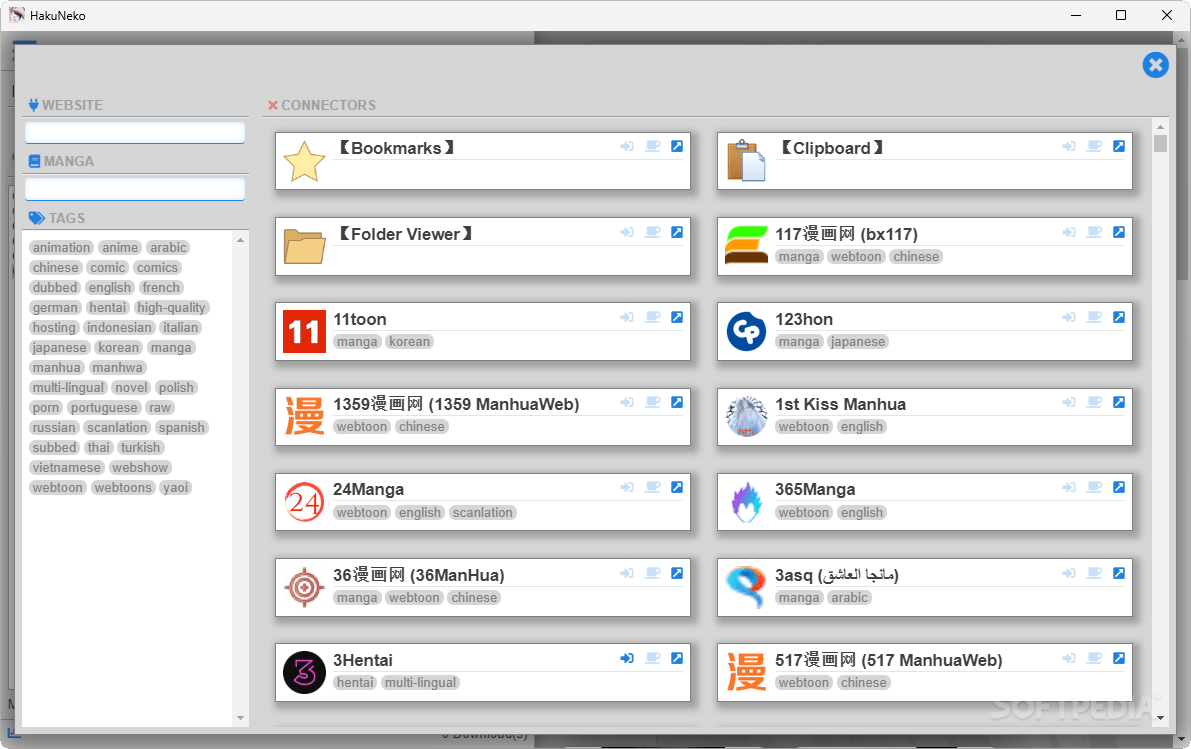Select the 11toon red logo
1191x749 pixels.
pyautogui.click(x=304, y=331)
